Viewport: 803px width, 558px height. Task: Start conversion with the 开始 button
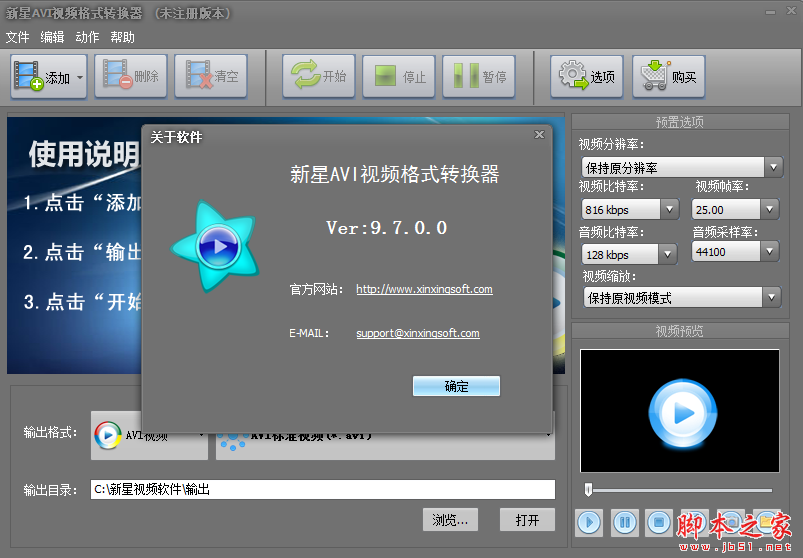tap(319, 76)
